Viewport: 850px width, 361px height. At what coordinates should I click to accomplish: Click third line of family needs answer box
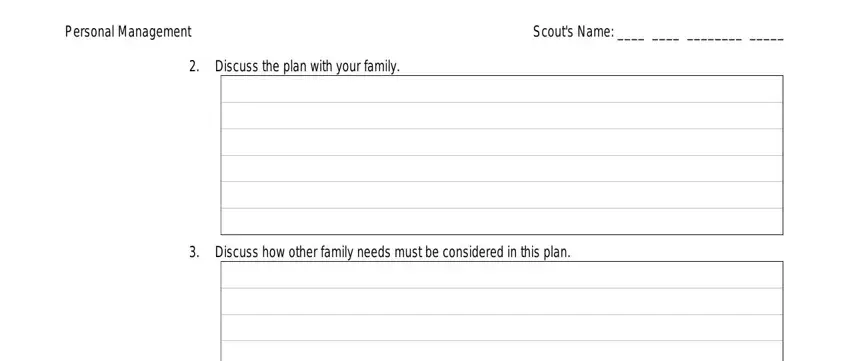[x=502, y=328]
